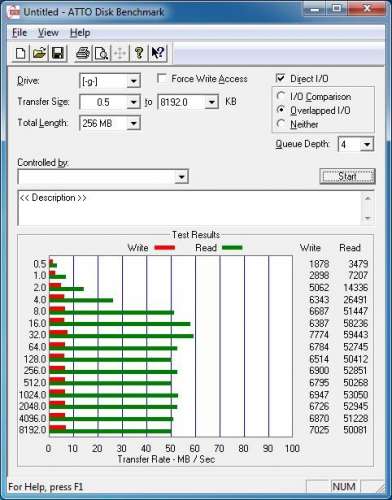392x500 pixels.
Task: Maximize the ATTO Disk Benchmark window
Action: click(337, 9)
